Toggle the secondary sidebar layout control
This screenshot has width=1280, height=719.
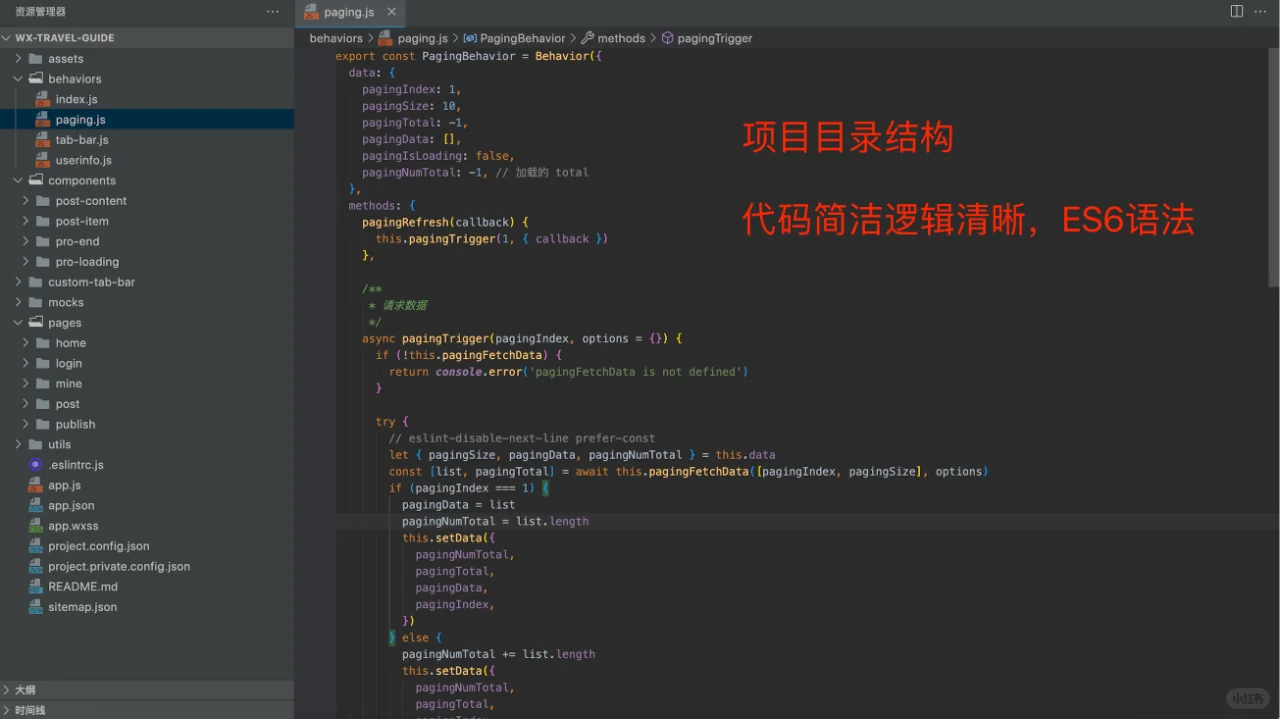(x=1236, y=10)
